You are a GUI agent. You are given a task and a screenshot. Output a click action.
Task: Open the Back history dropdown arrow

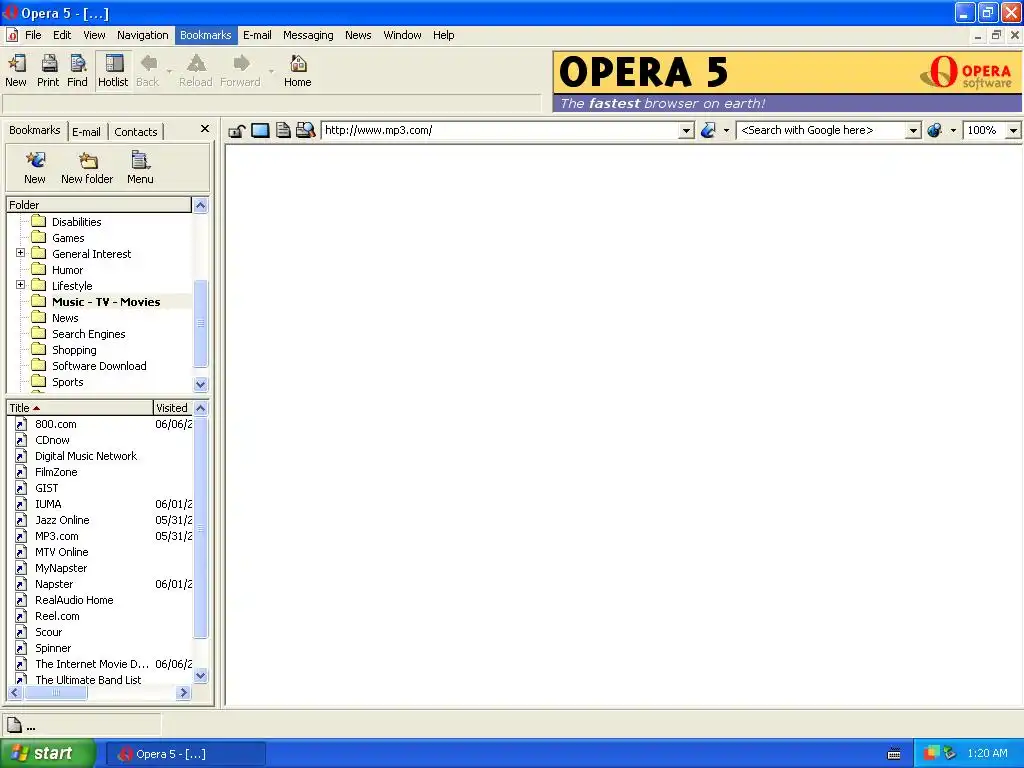coord(169,71)
